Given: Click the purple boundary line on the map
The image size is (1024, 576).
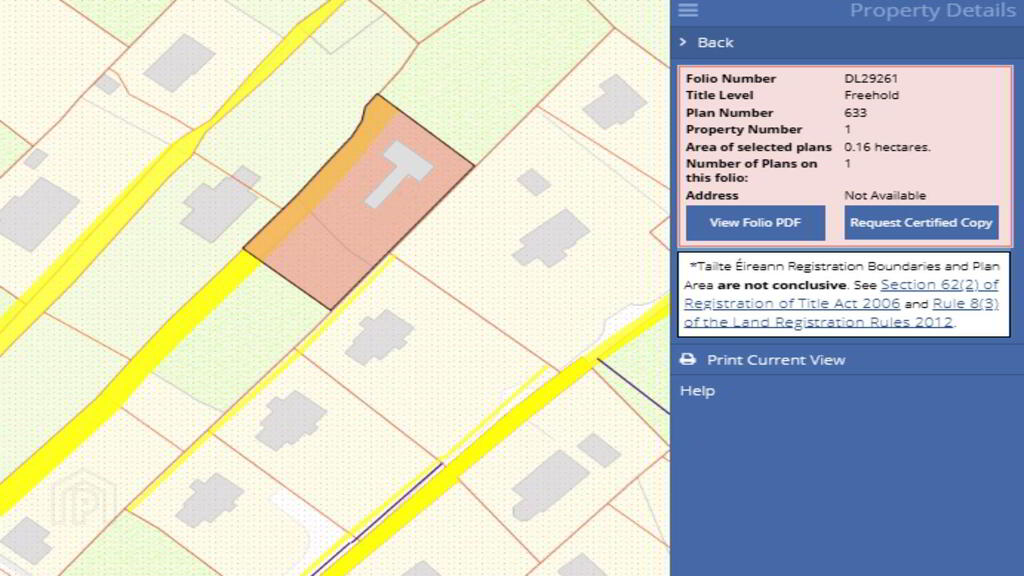Looking at the screenshot, I should pos(630,385).
